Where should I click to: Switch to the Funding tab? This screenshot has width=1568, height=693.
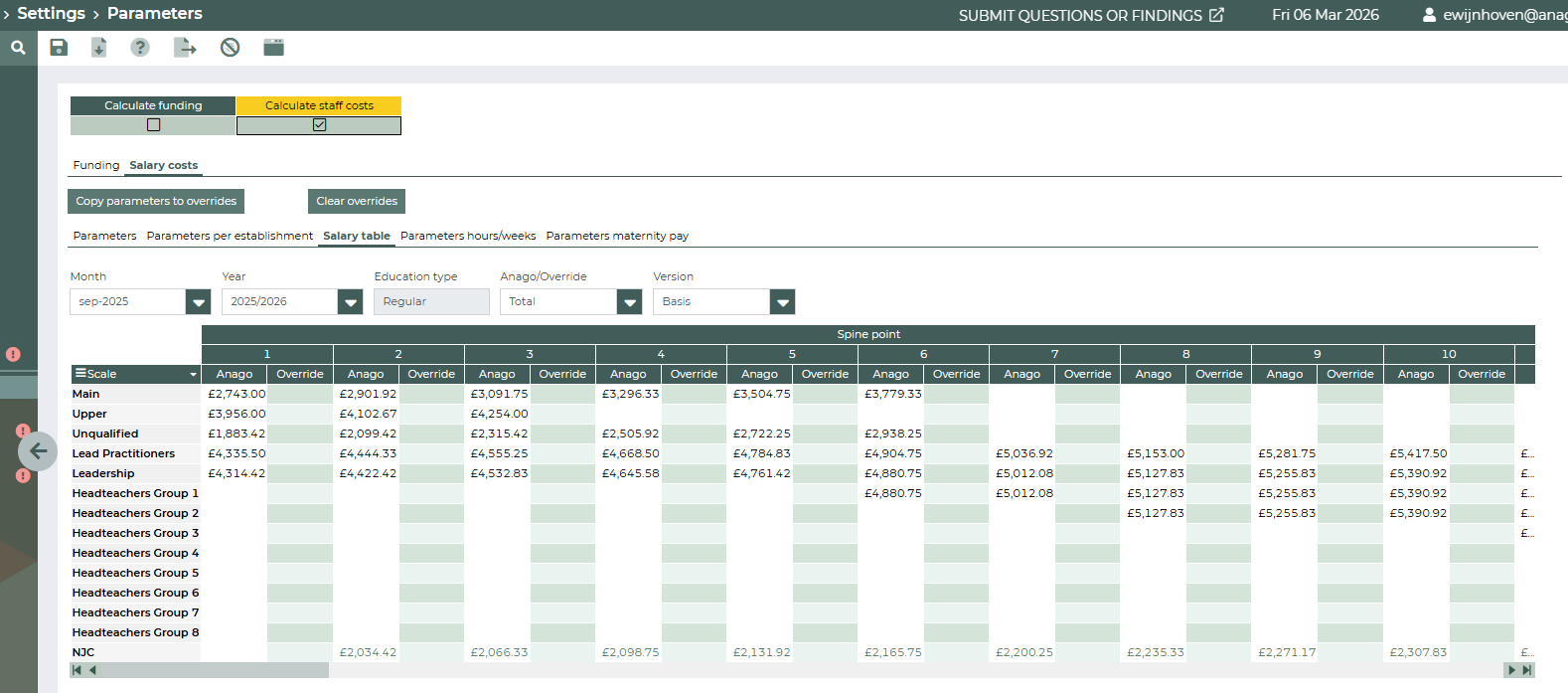tap(95, 165)
